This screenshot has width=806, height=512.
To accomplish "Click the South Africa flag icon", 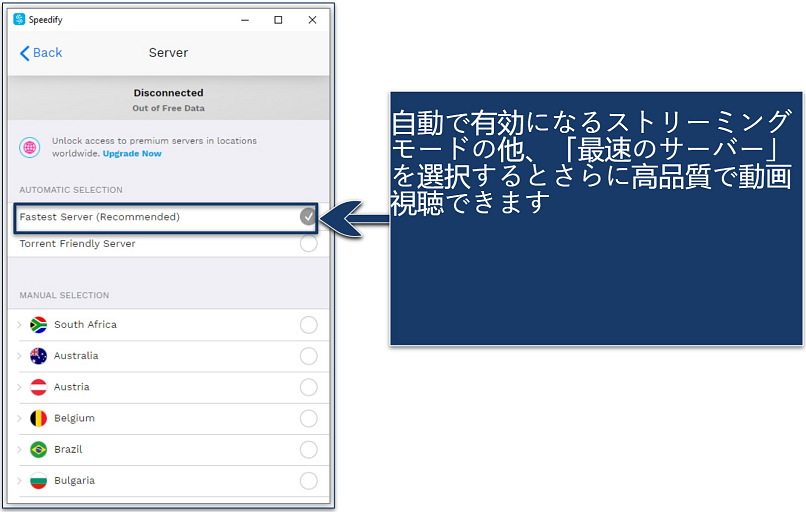I will click(x=39, y=325).
